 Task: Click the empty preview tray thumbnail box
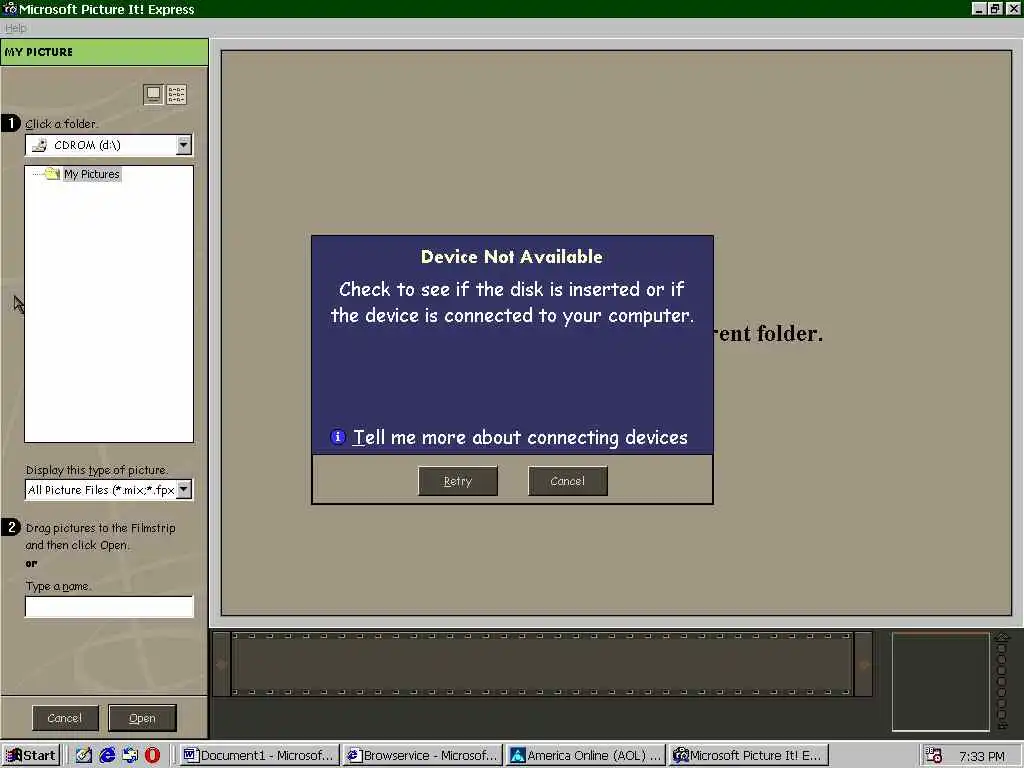940,681
